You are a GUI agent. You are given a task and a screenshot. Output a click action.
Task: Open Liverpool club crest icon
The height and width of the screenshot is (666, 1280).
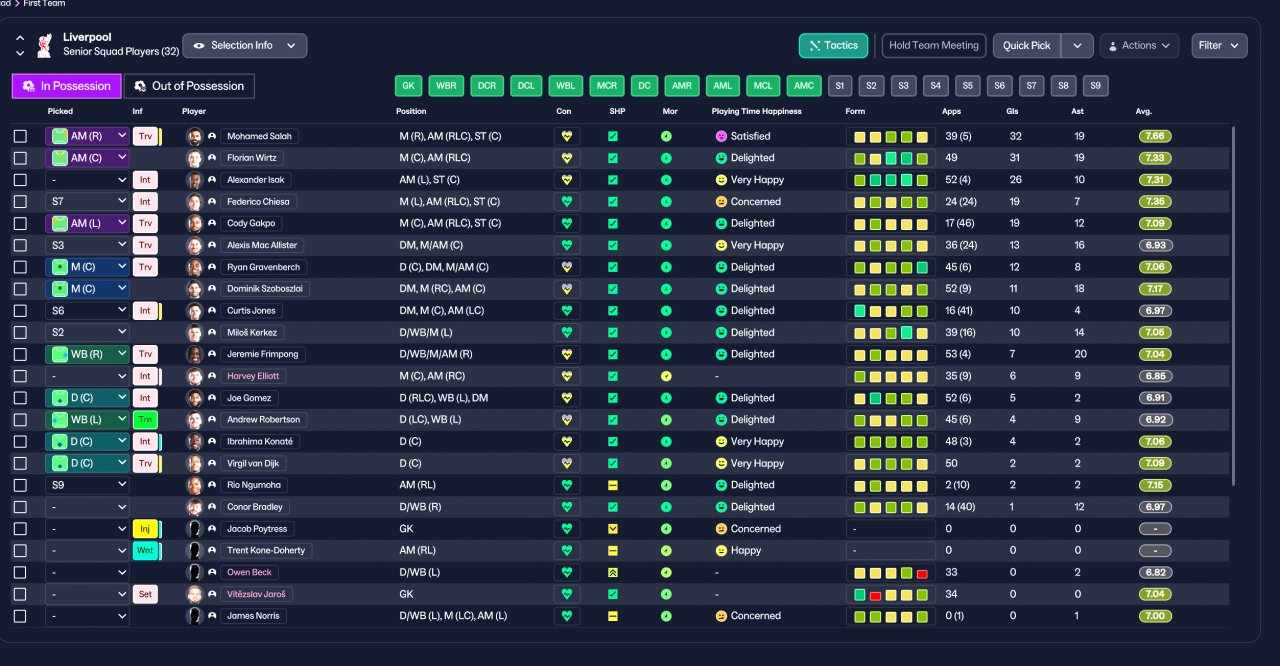coord(44,45)
